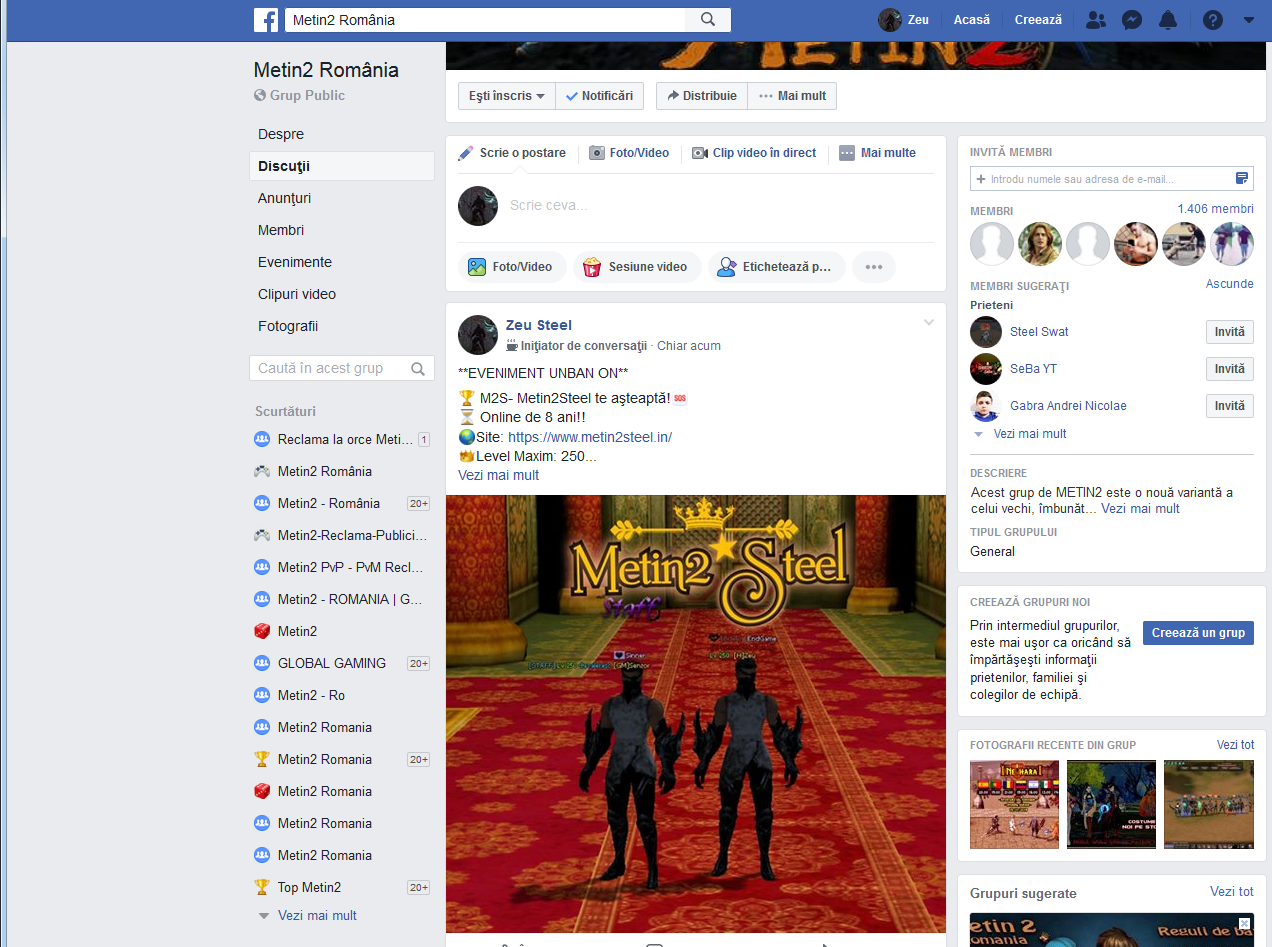The height and width of the screenshot is (947, 1272).
Task: Click the Creează un grup button
Action: (1198, 633)
